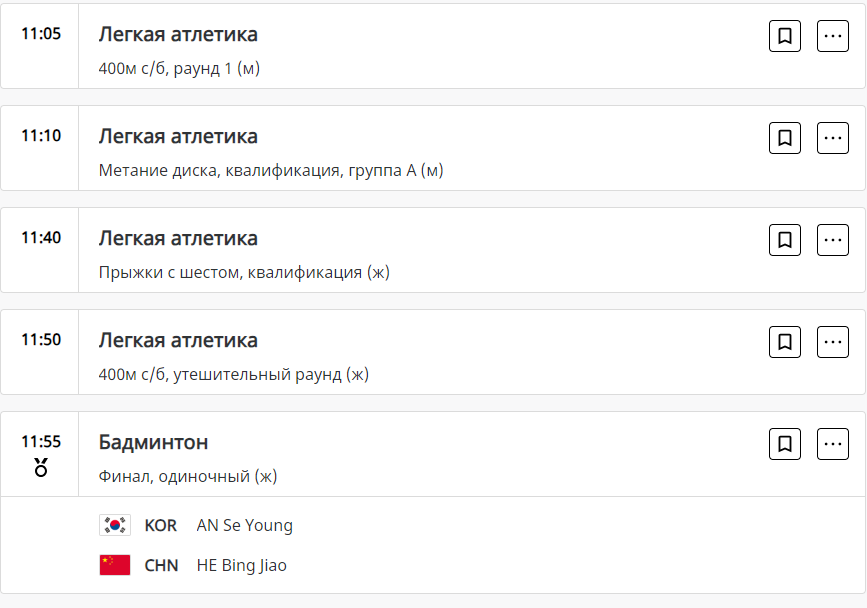Click the Финал, одиночный (ж) description

click(188, 477)
